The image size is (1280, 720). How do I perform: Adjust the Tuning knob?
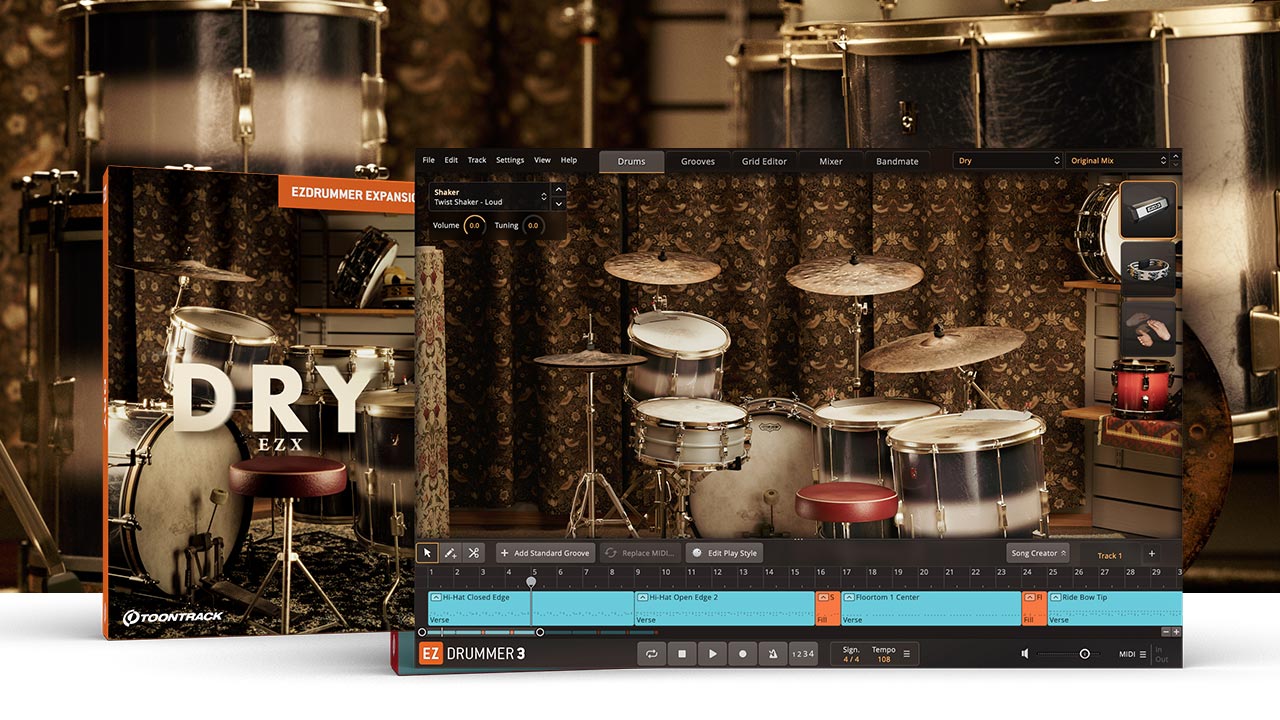click(x=533, y=226)
